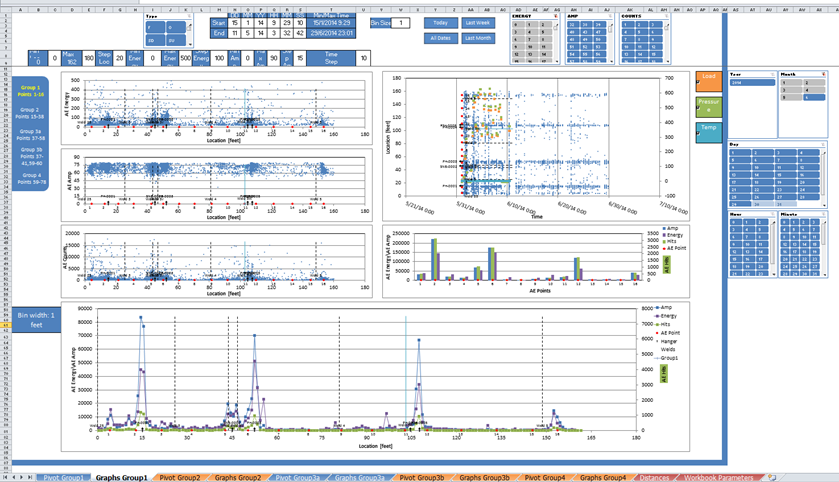Clear filter on the Month slicer
Image resolution: width=839 pixels, height=482 pixels.
(x=823, y=74)
